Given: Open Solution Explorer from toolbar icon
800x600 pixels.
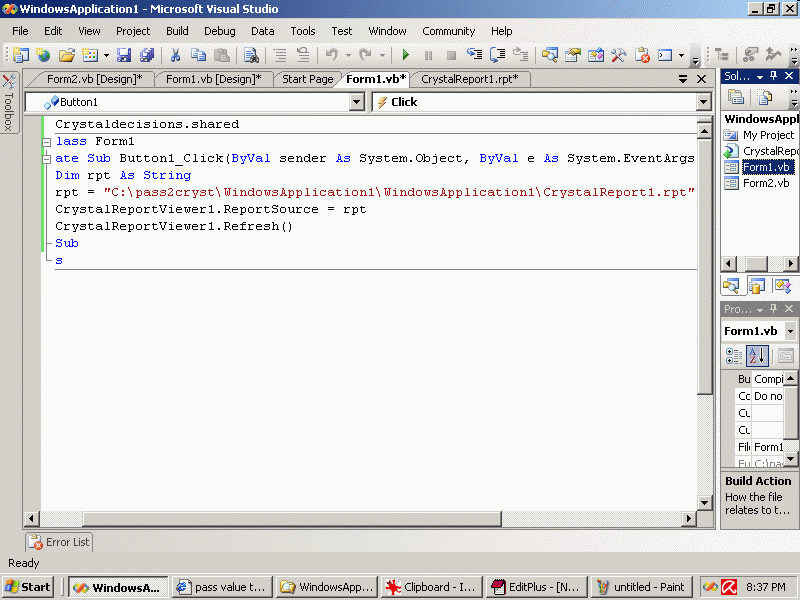Looking at the screenshot, I should [549, 55].
